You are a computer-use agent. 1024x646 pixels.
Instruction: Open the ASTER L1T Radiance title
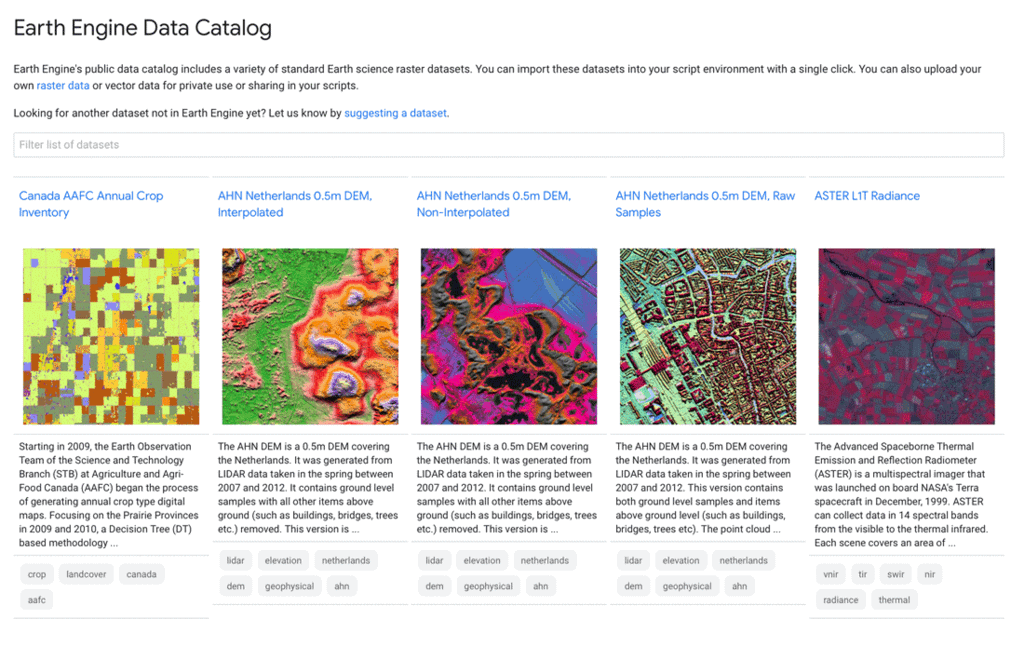pyautogui.click(x=867, y=196)
